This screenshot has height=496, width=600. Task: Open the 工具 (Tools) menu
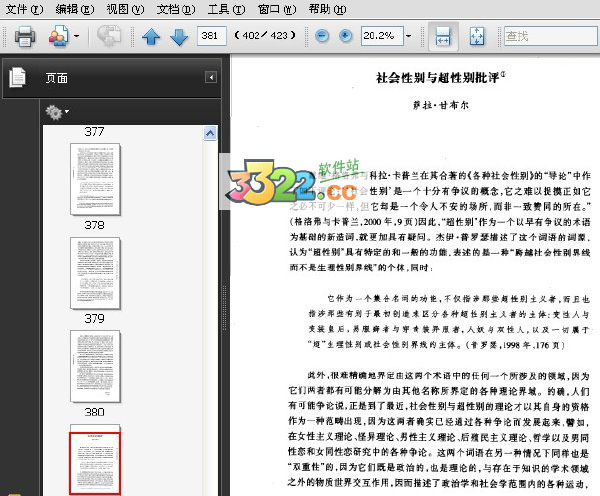coord(226,9)
